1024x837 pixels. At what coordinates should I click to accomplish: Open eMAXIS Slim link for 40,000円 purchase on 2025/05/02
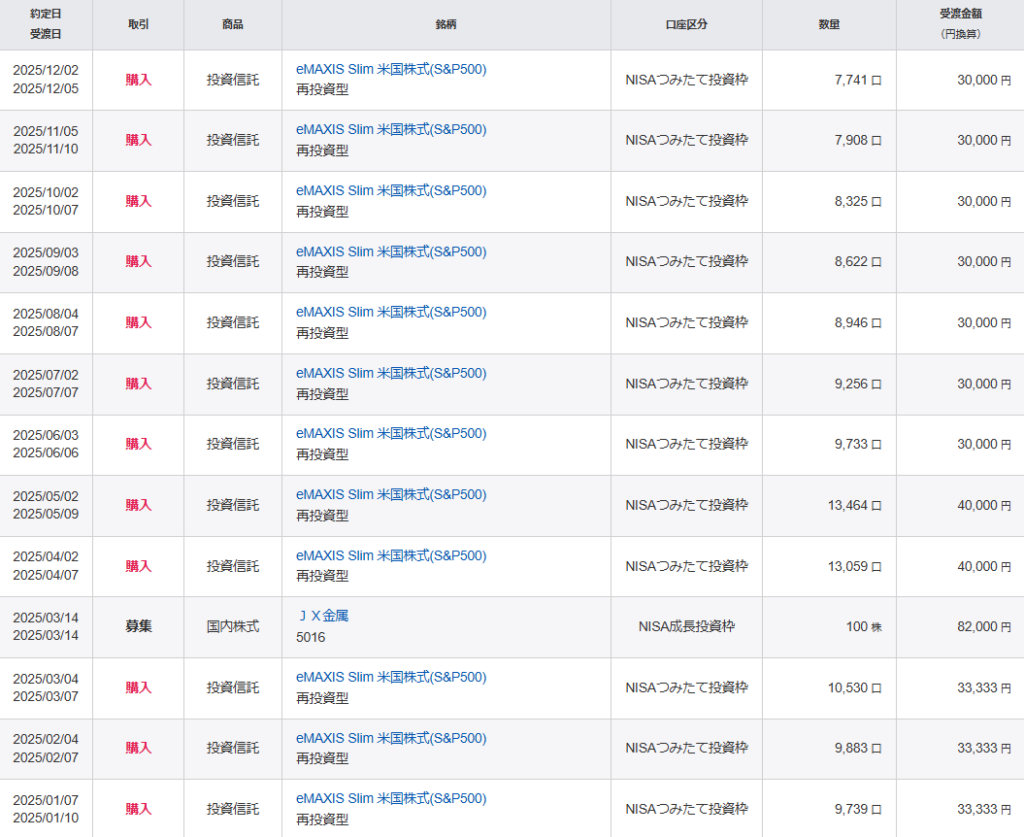coord(391,494)
